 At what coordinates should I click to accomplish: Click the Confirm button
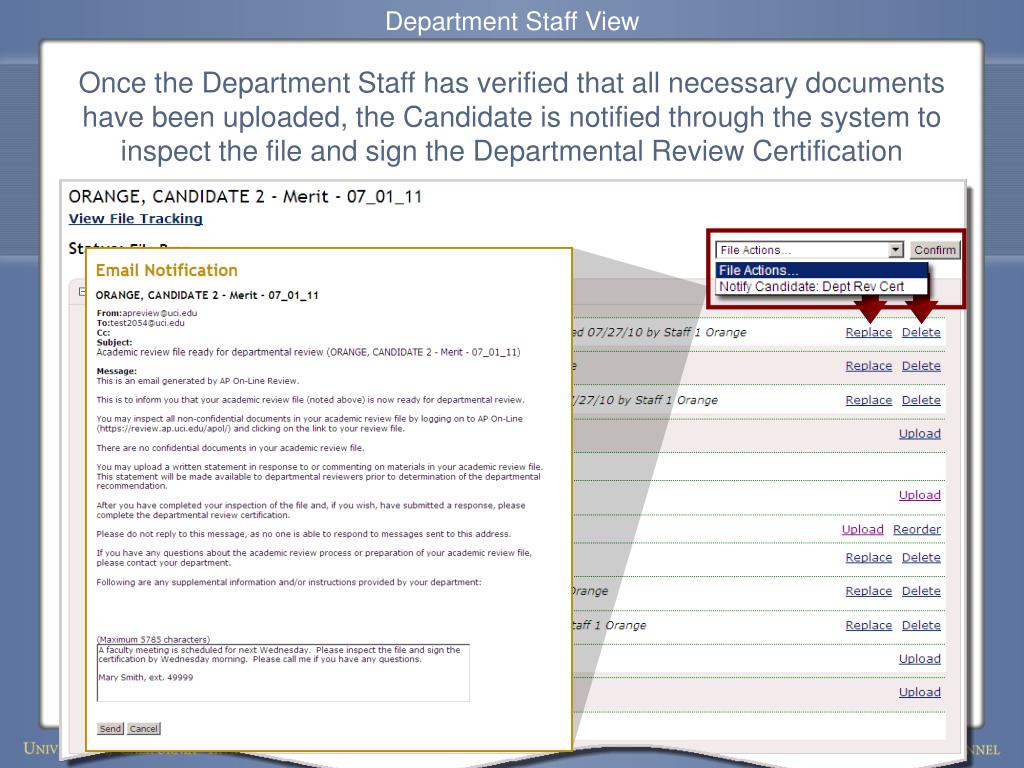935,250
